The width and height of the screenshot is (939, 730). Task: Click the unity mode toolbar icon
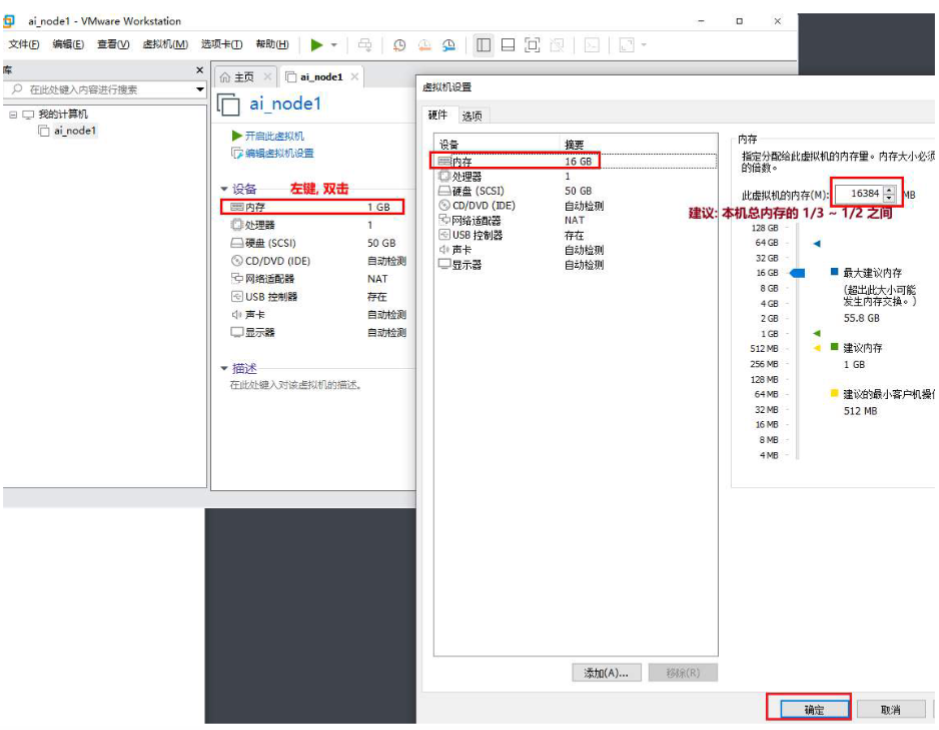[557, 45]
